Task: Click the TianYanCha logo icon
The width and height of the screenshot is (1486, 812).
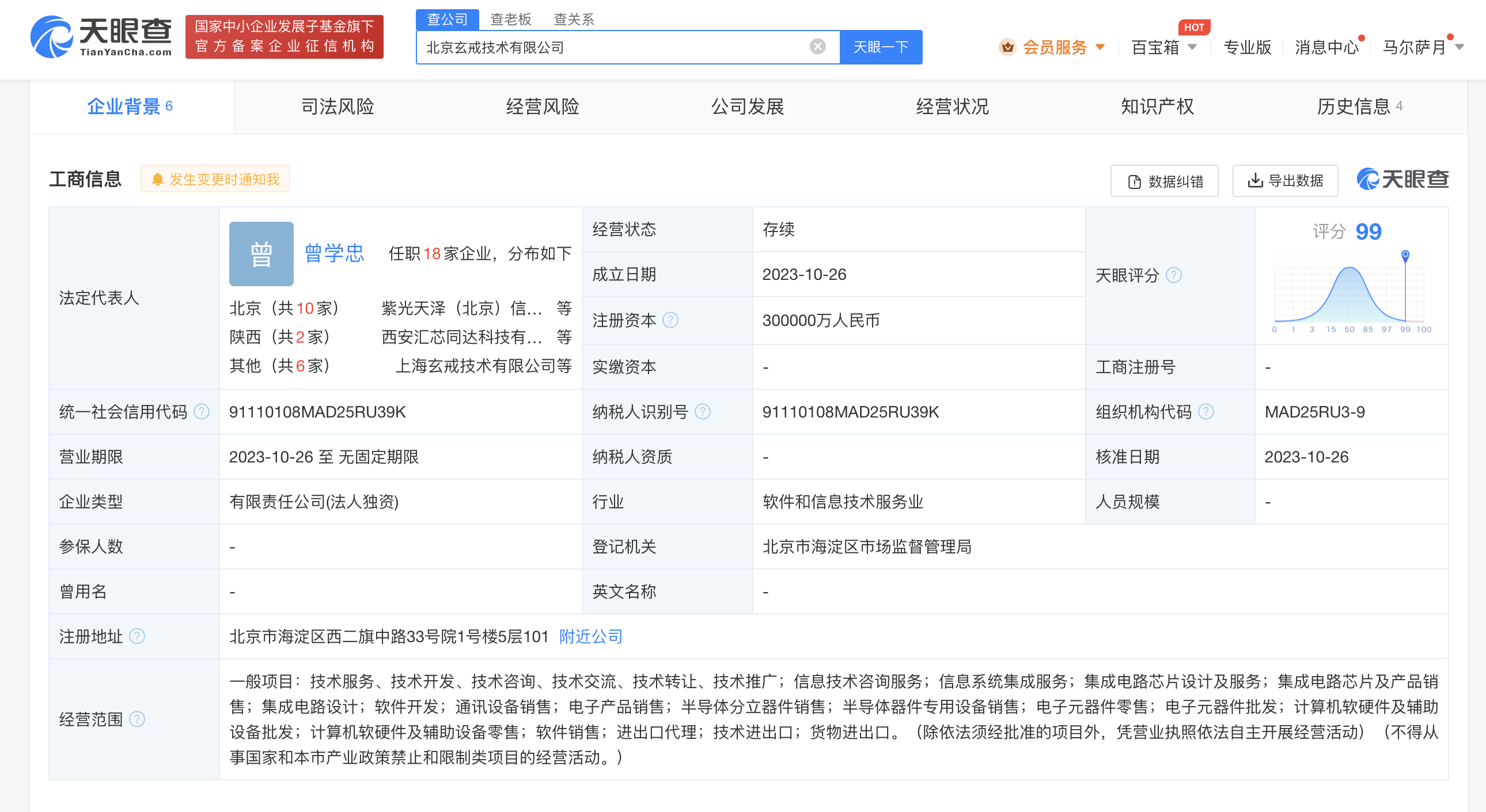Action: click(52, 37)
